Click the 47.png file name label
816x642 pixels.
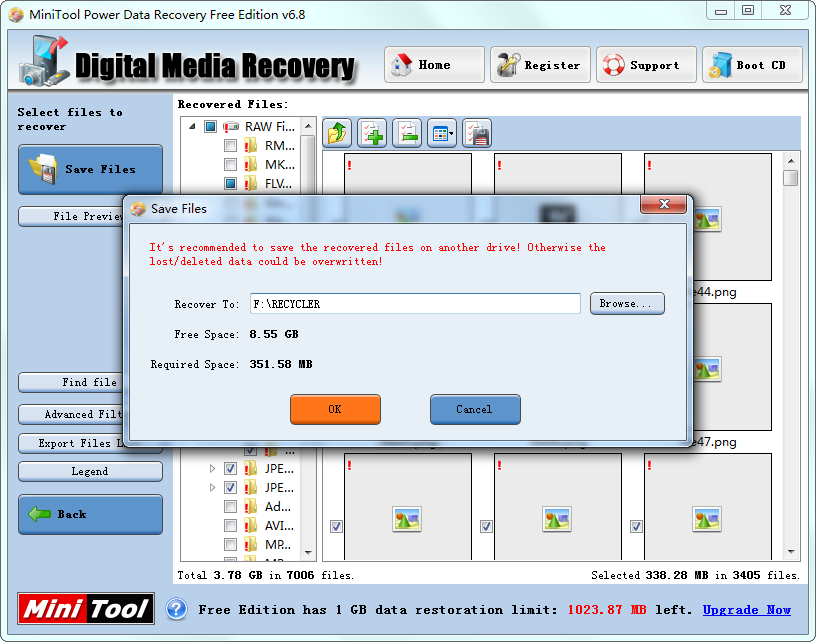click(x=716, y=442)
